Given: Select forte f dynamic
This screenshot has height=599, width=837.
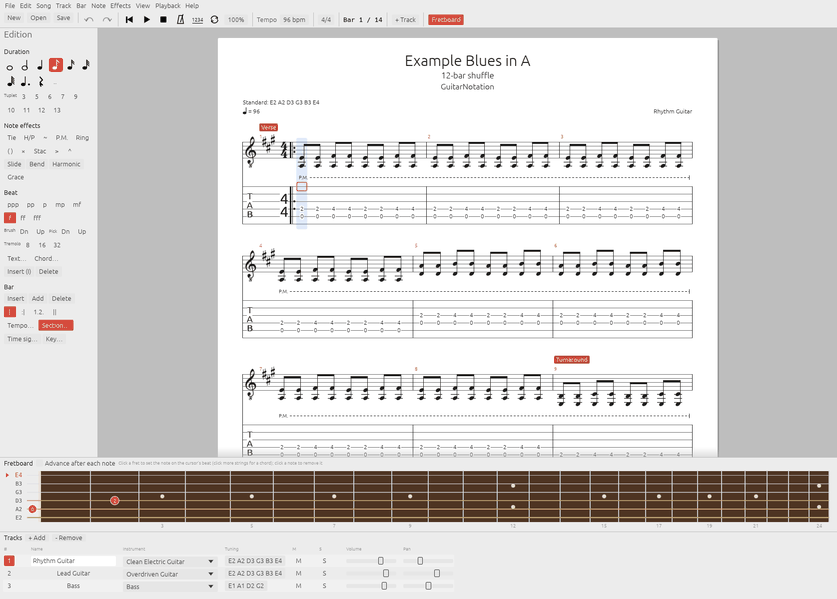Looking at the screenshot, I should point(10,218).
